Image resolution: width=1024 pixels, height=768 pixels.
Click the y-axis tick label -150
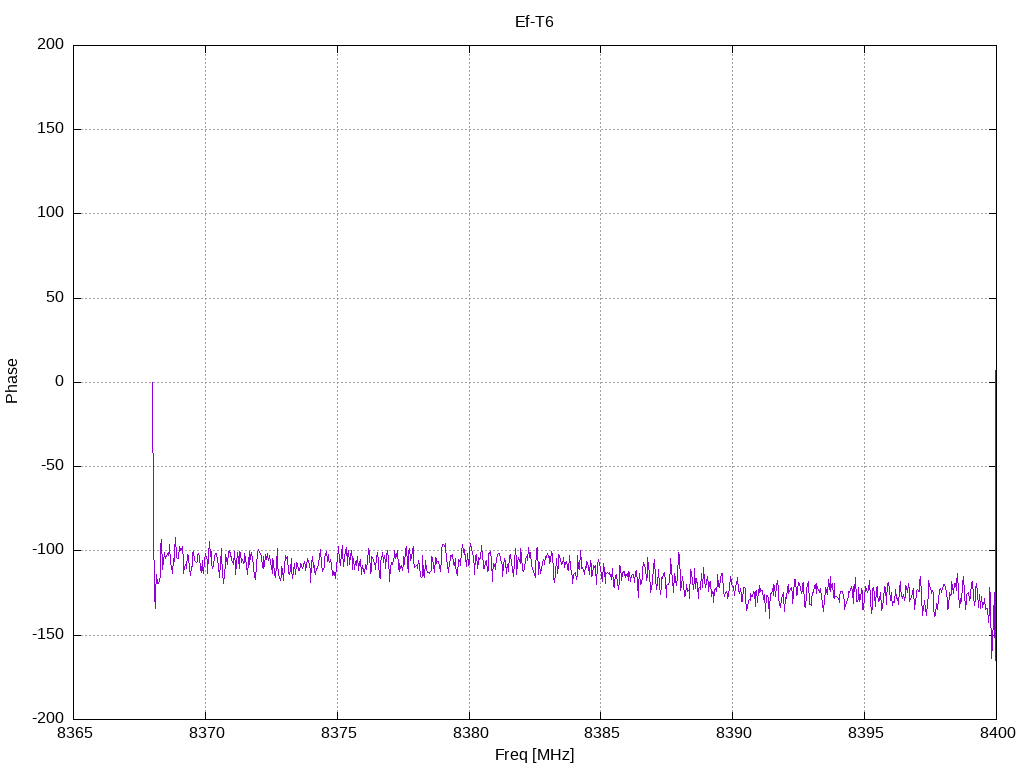pos(48,635)
